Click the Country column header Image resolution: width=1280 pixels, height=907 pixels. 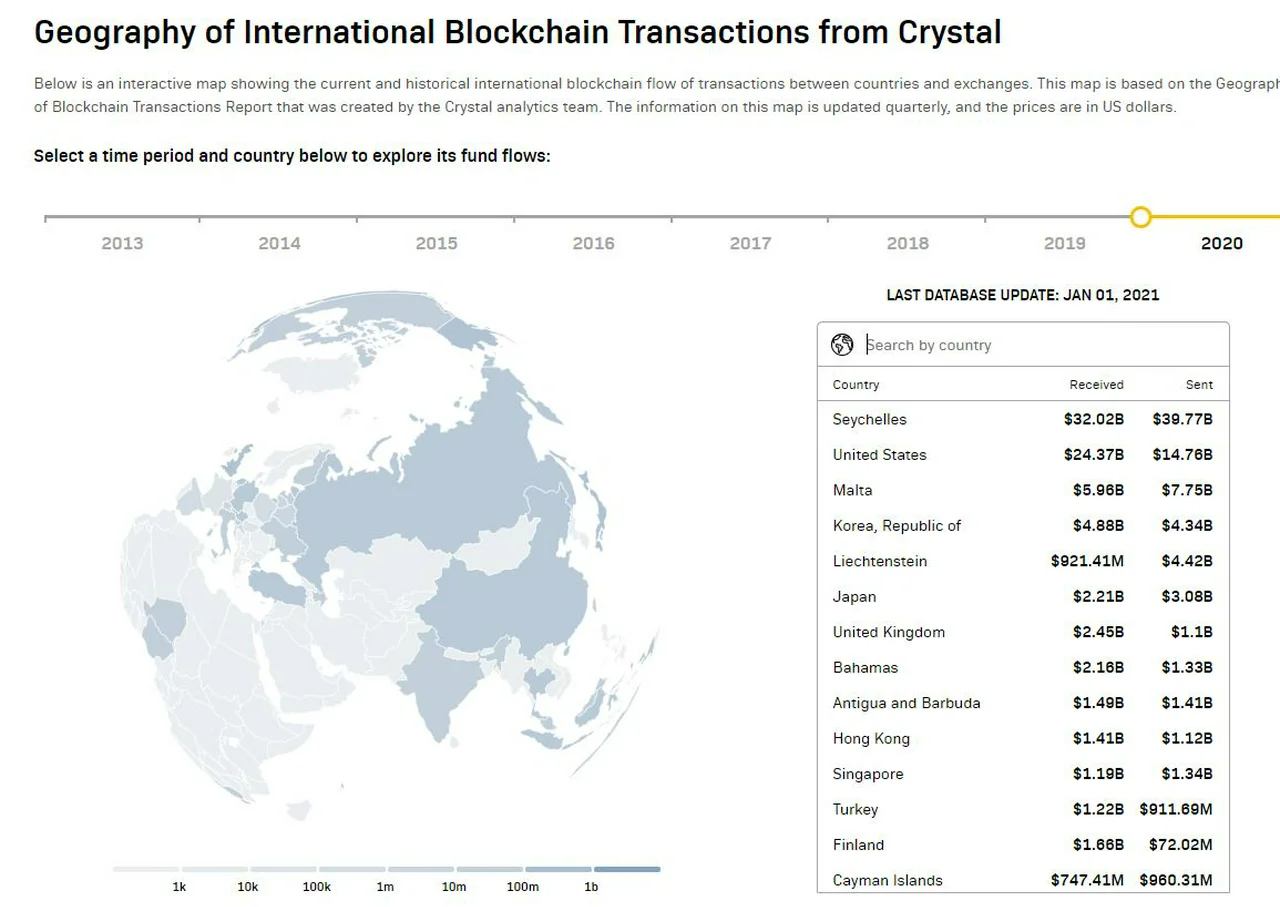click(x=856, y=385)
